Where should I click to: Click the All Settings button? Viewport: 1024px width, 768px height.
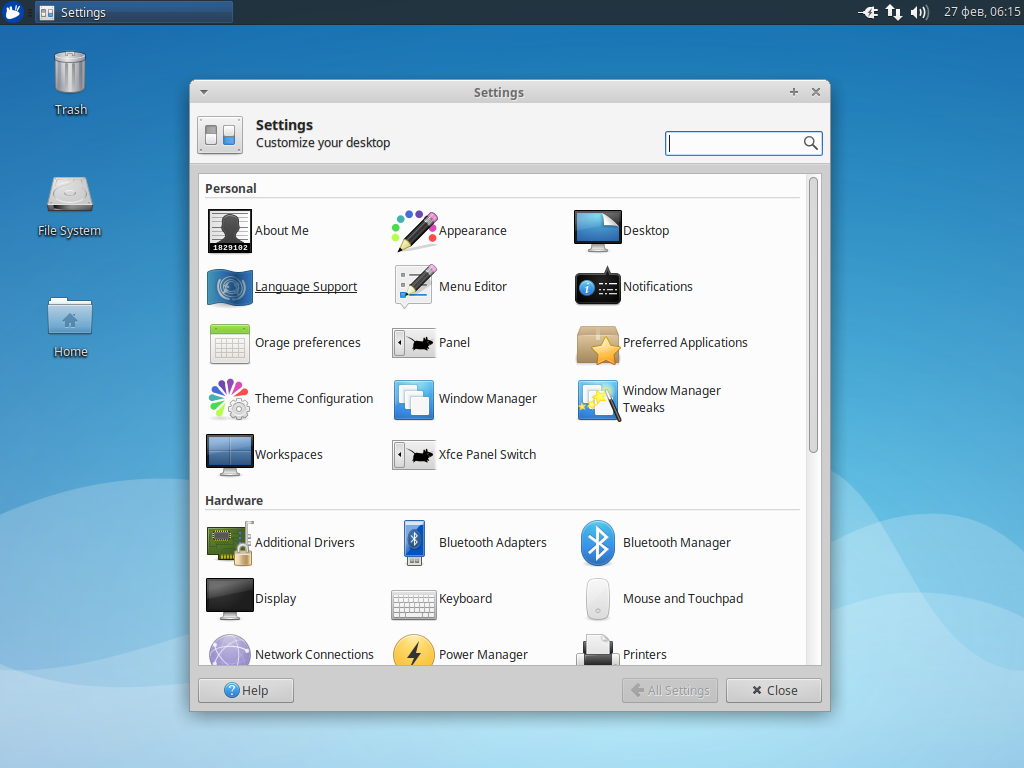(670, 690)
